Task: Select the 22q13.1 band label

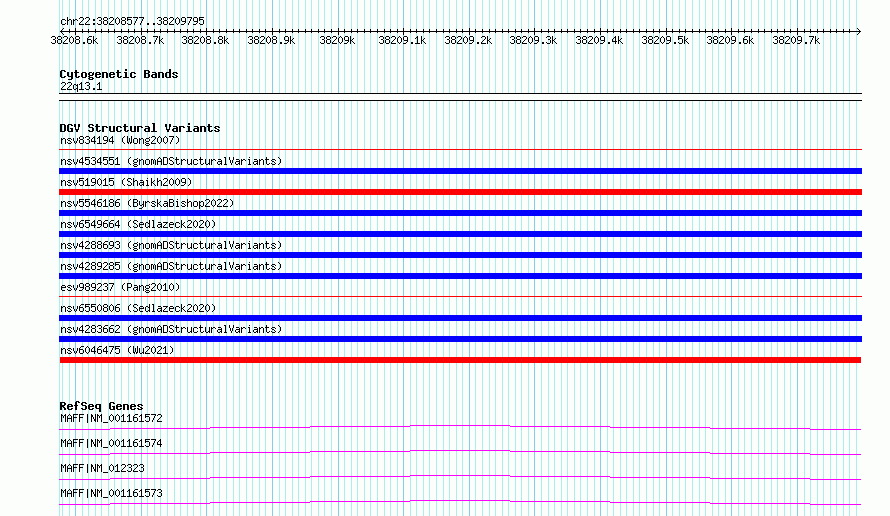Action: point(81,86)
